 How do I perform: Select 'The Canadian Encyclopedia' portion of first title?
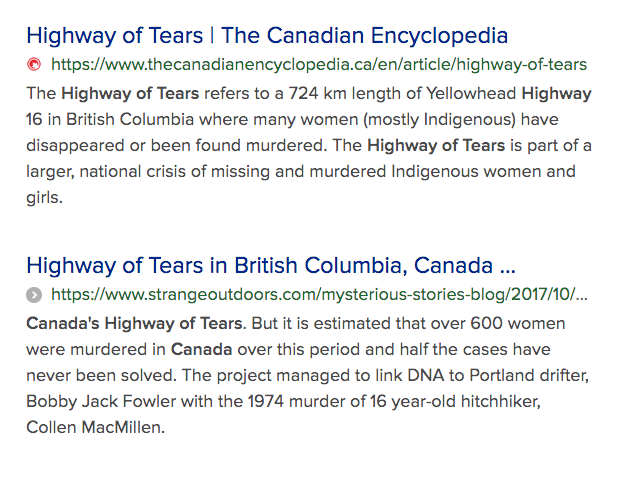coord(365,36)
